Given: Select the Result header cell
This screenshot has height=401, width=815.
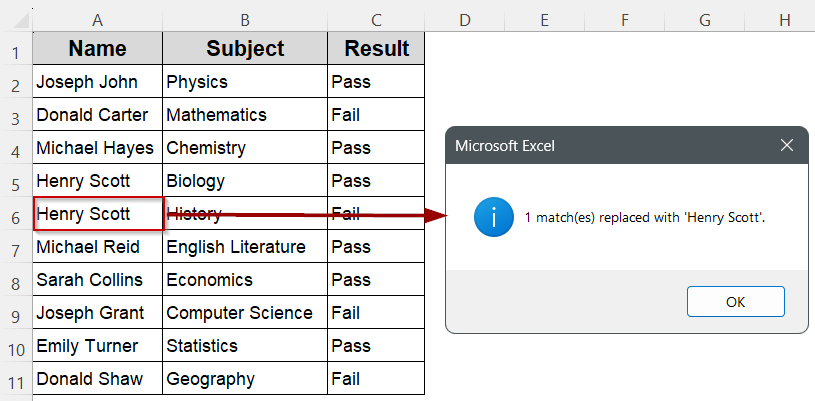Looking at the screenshot, I should tap(376, 49).
